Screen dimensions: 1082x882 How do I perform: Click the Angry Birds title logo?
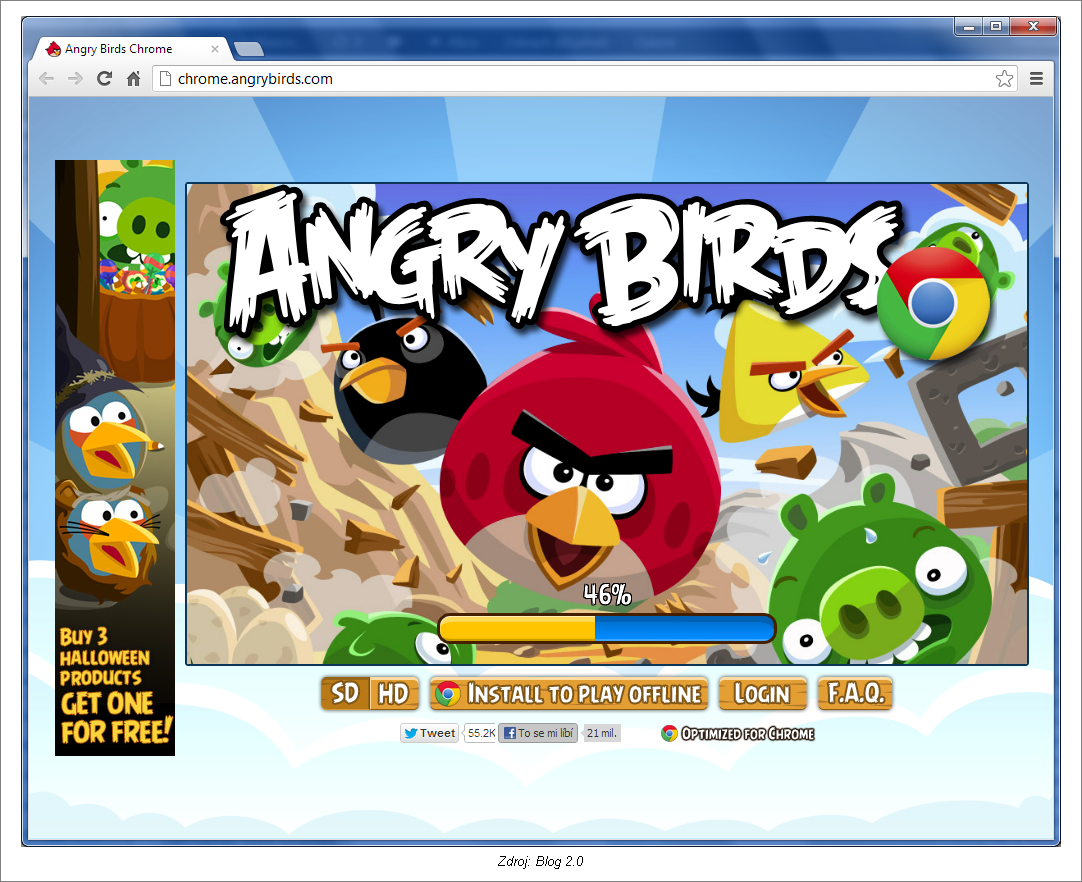tap(562, 259)
